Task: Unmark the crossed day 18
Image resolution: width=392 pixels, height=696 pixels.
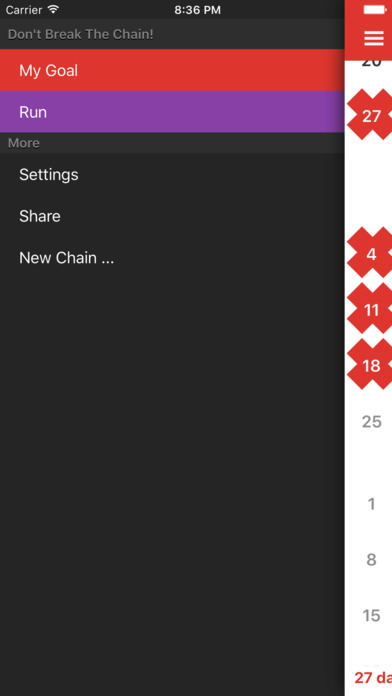Action: coord(369,364)
